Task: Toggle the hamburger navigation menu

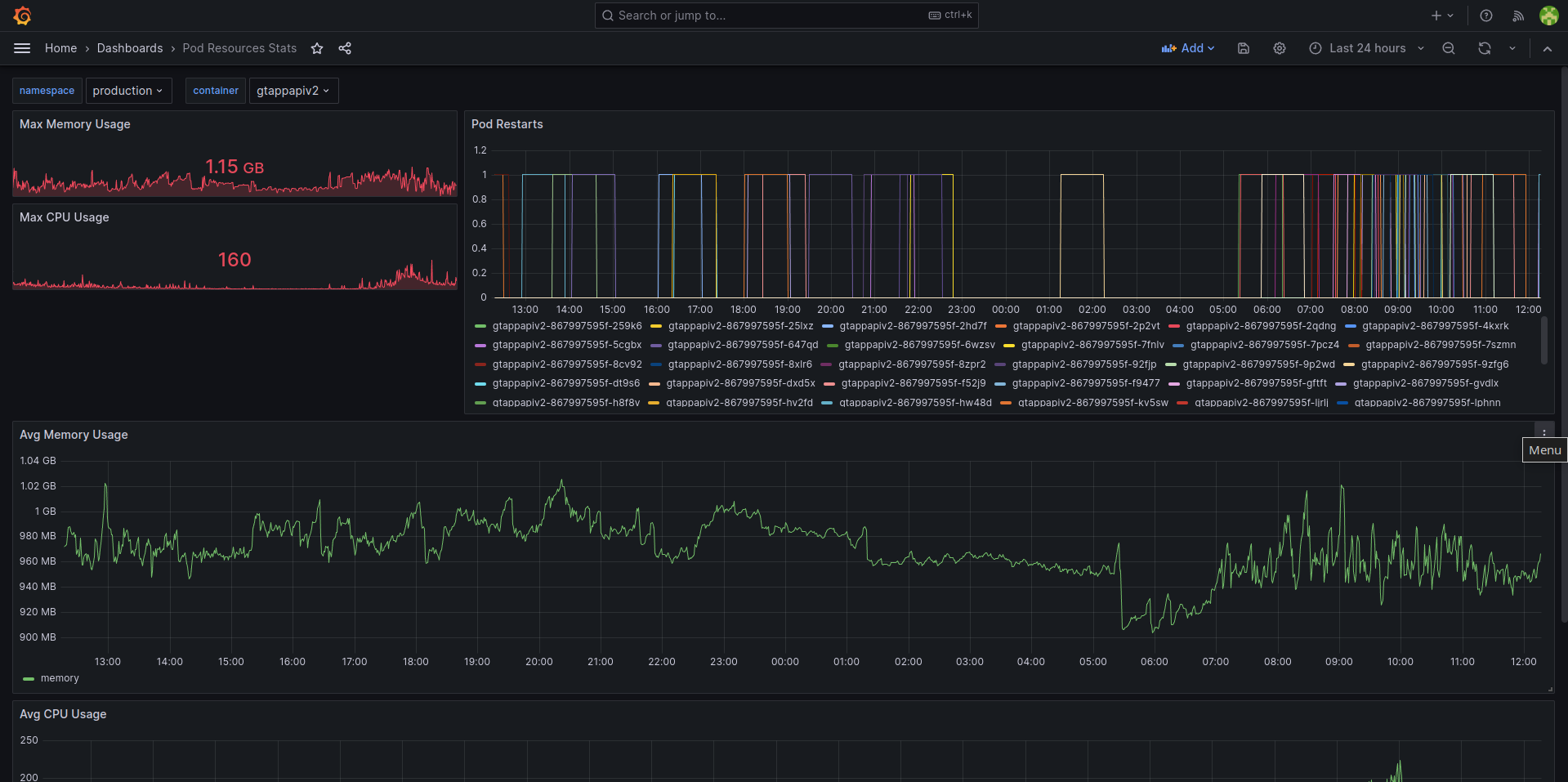Action: pyautogui.click(x=22, y=48)
